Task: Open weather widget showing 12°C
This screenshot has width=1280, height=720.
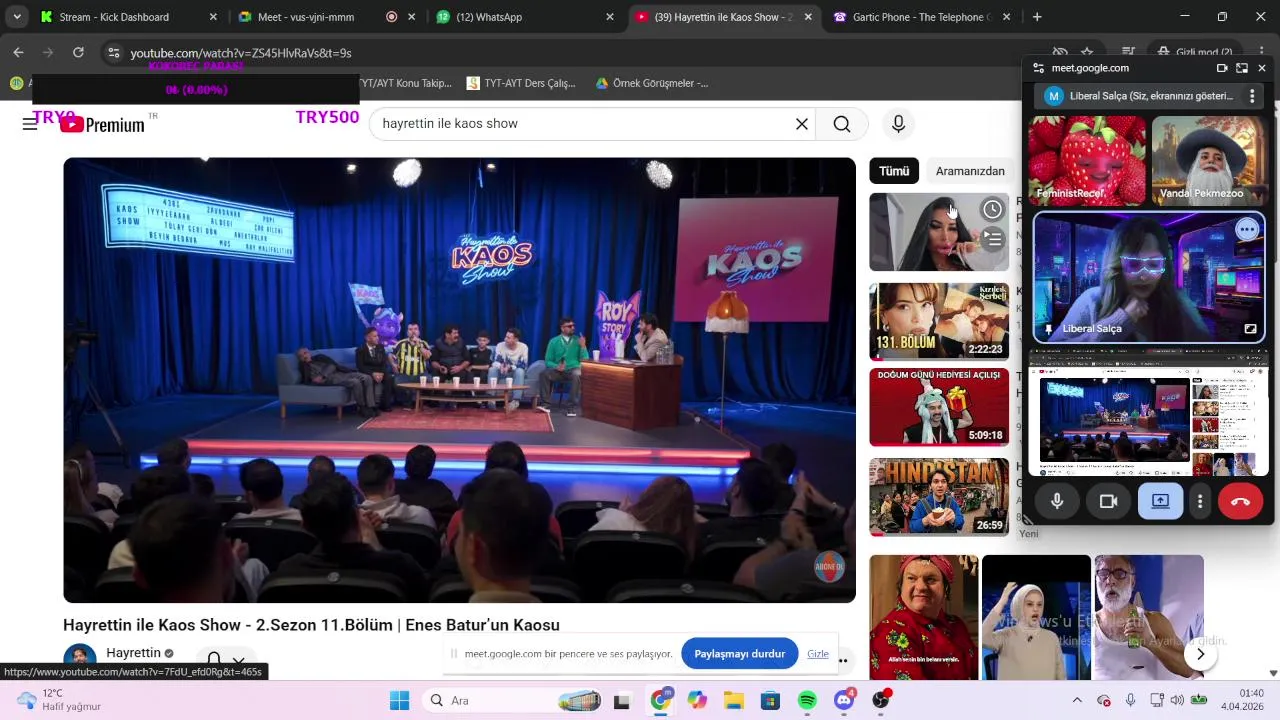Action: pyautogui.click(x=60, y=700)
